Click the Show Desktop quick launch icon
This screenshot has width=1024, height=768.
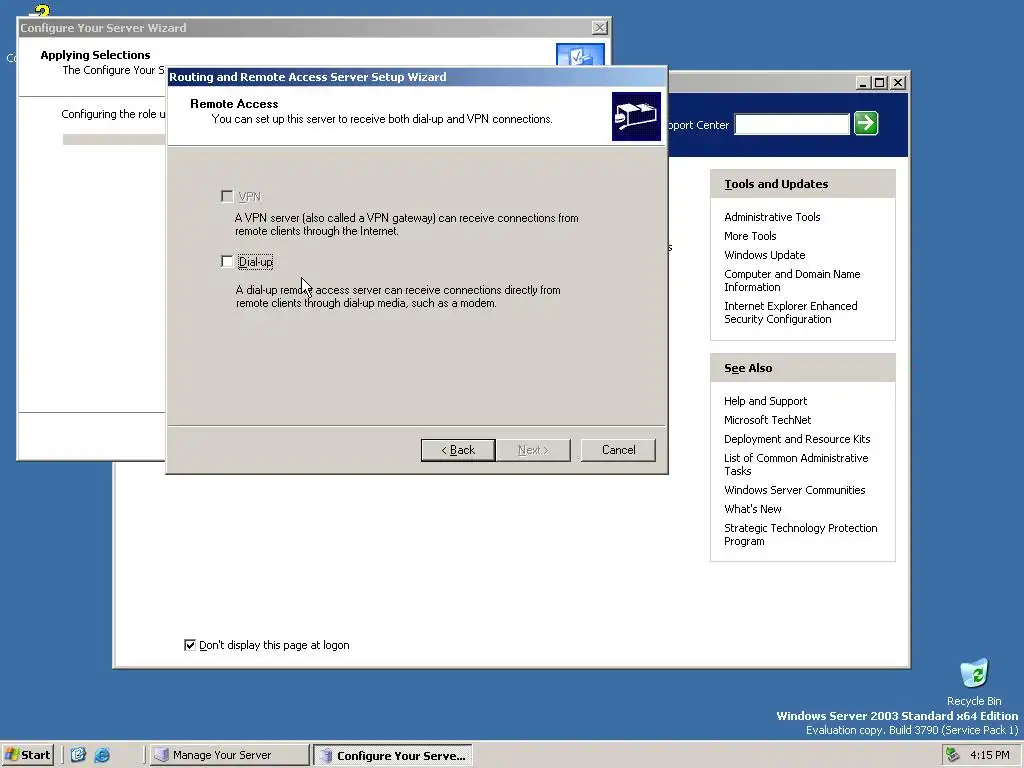[x=78, y=755]
